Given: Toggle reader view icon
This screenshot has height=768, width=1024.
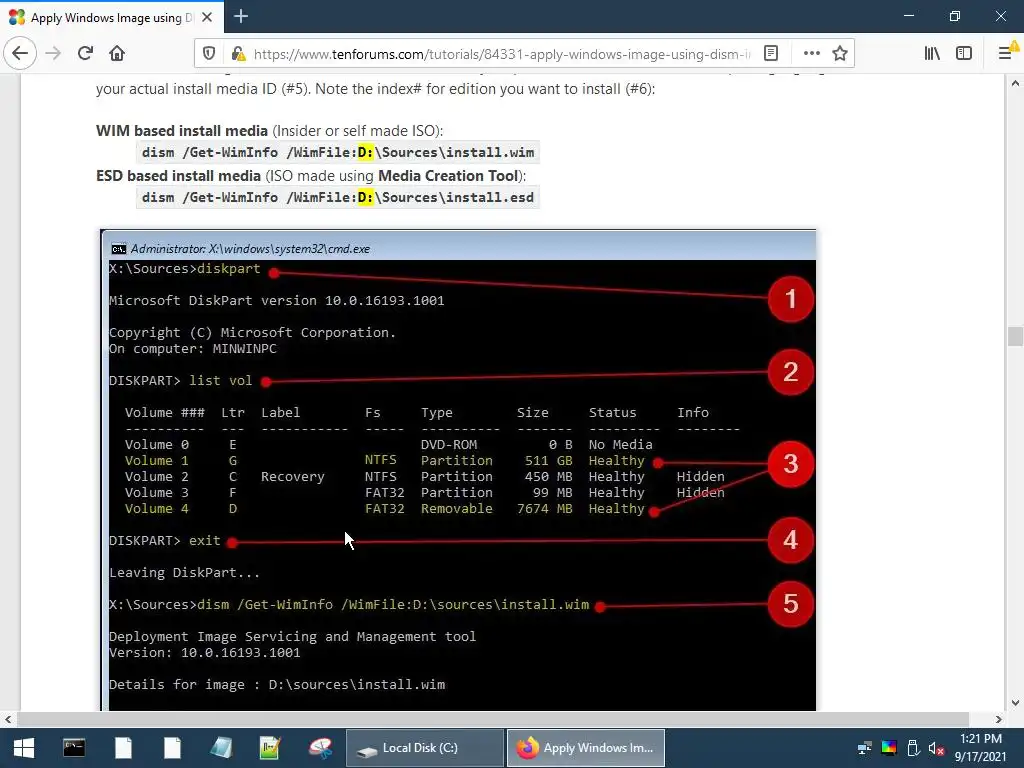Looking at the screenshot, I should pos(771,53).
